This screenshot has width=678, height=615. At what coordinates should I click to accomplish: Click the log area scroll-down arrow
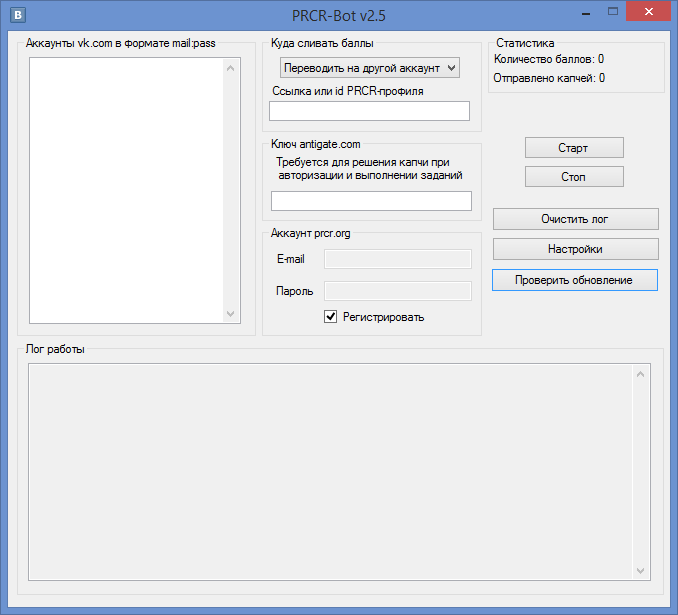coord(640,571)
